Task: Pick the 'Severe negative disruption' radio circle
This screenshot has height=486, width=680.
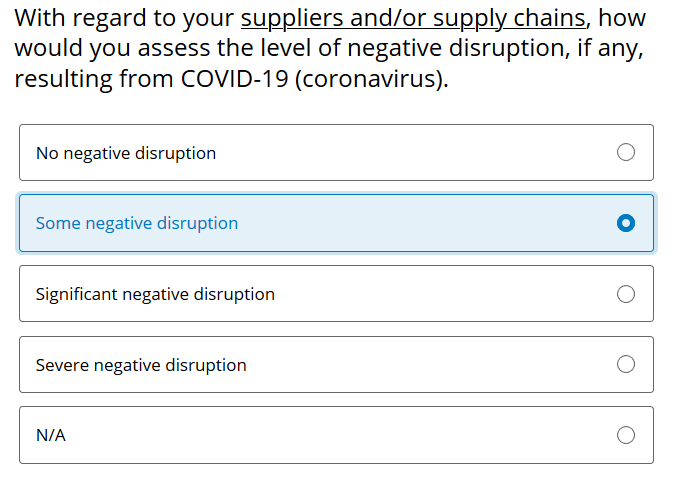Action: (x=626, y=364)
